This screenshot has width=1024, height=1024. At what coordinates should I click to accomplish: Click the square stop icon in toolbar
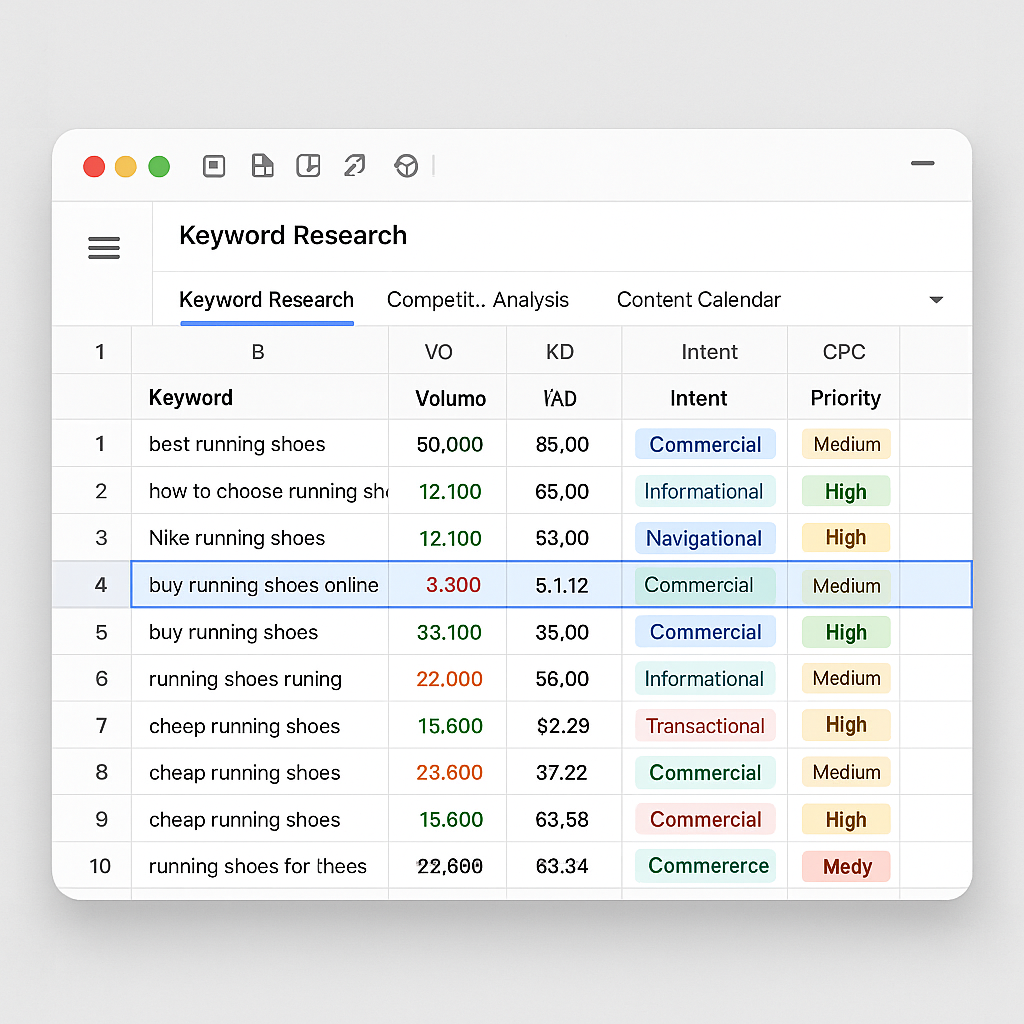click(214, 166)
